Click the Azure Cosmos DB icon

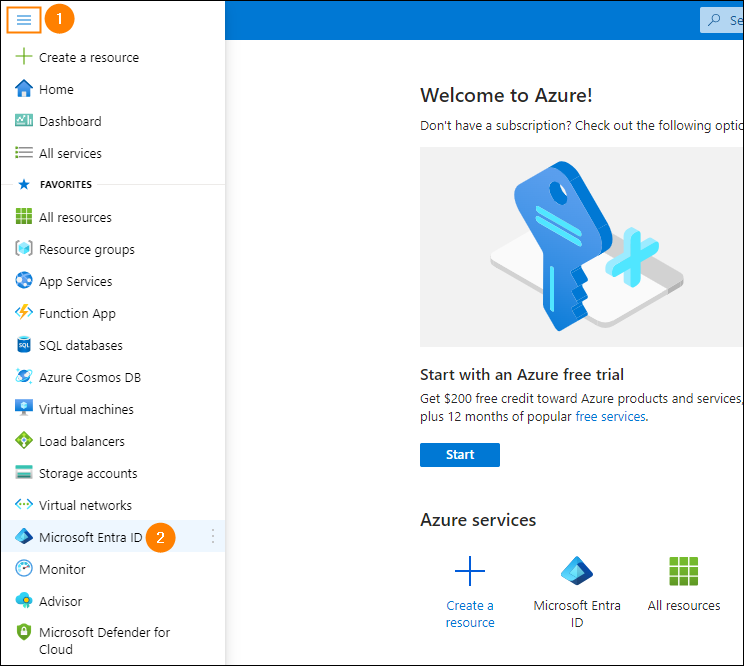coord(24,377)
